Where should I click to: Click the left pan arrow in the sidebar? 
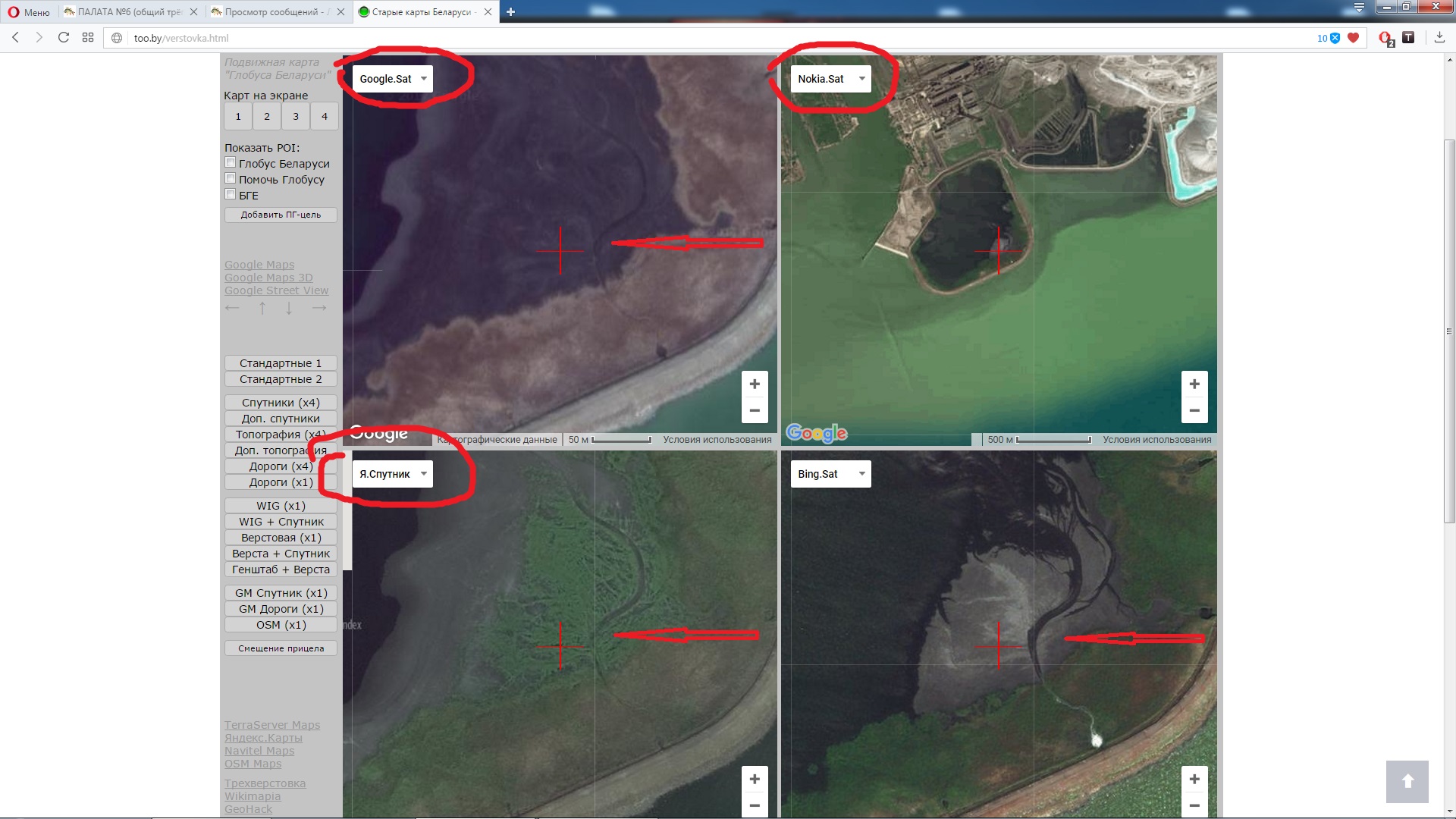pyautogui.click(x=232, y=308)
